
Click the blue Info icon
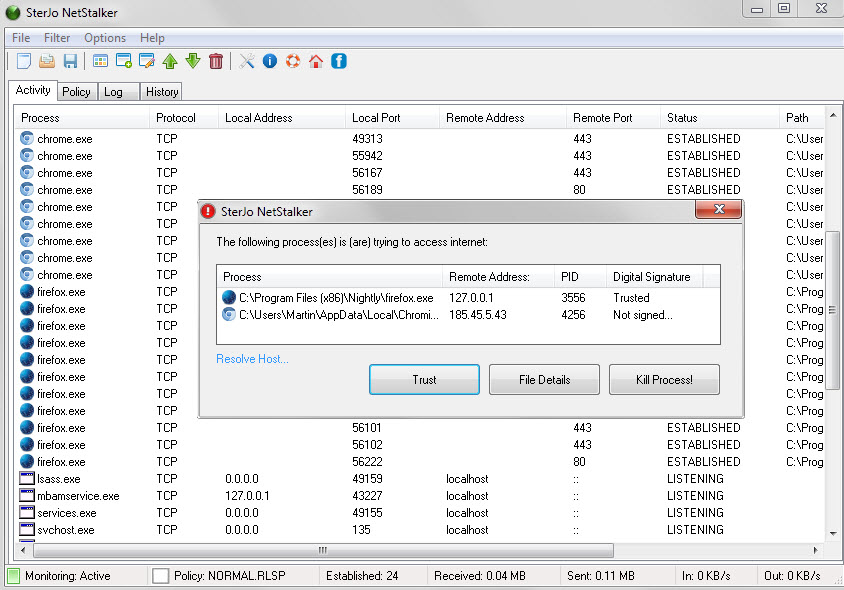click(x=270, y=61)
